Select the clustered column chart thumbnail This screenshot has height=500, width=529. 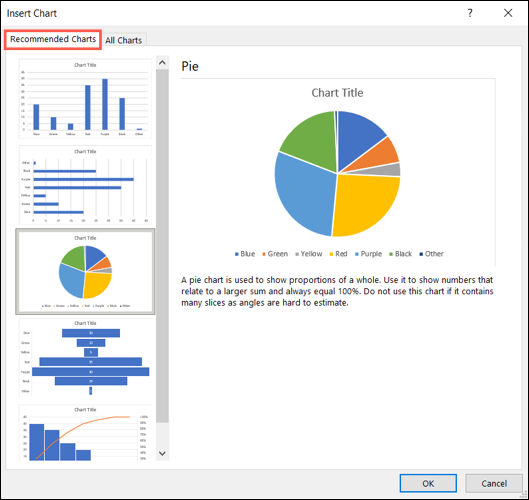tap(85, 99)
